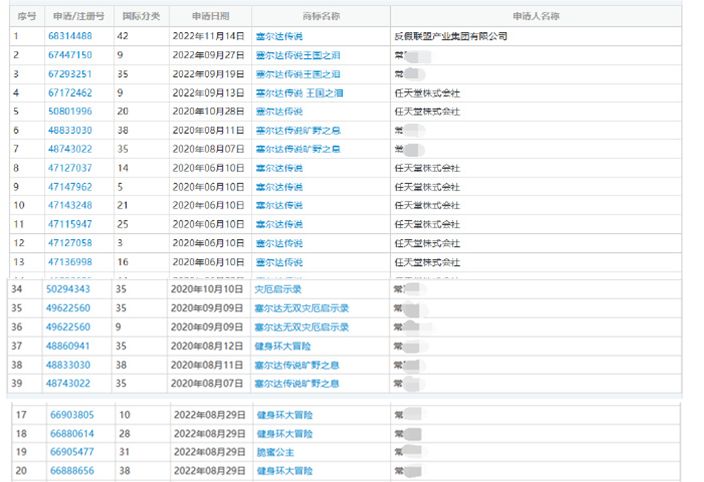Open trademark 健身环大冒险 in row 37
This screenshot has height=482, width=704.
pyautogui.click(x=283, y=346)
